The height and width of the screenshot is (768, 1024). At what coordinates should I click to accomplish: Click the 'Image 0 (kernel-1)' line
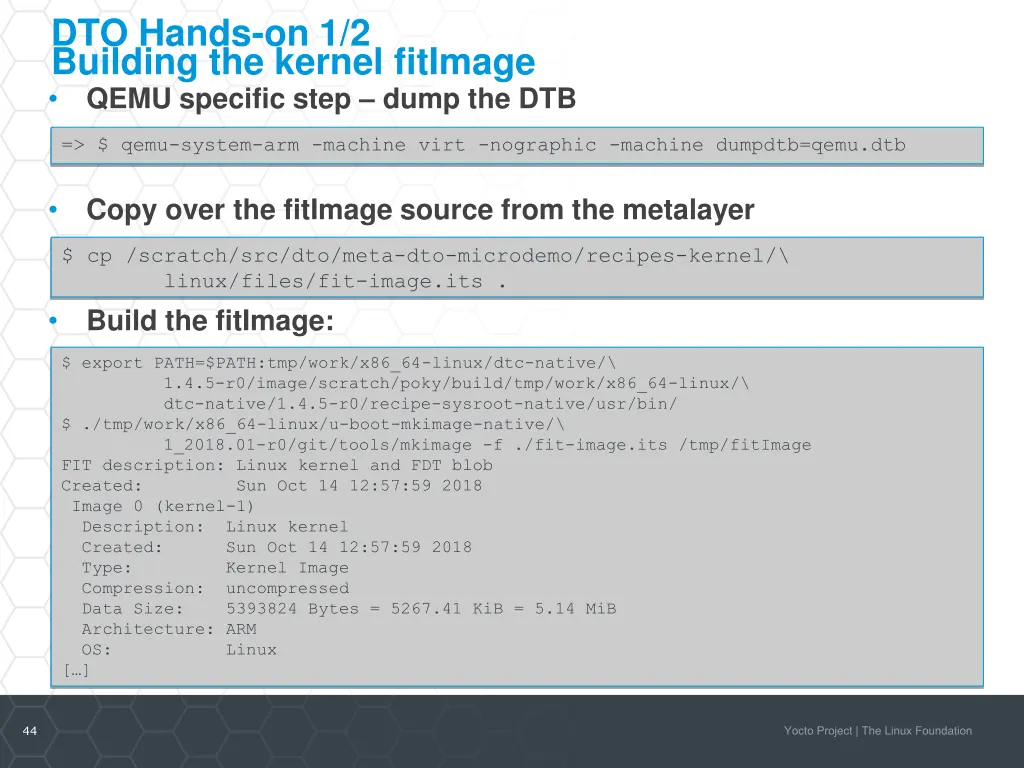pos(163,507)
